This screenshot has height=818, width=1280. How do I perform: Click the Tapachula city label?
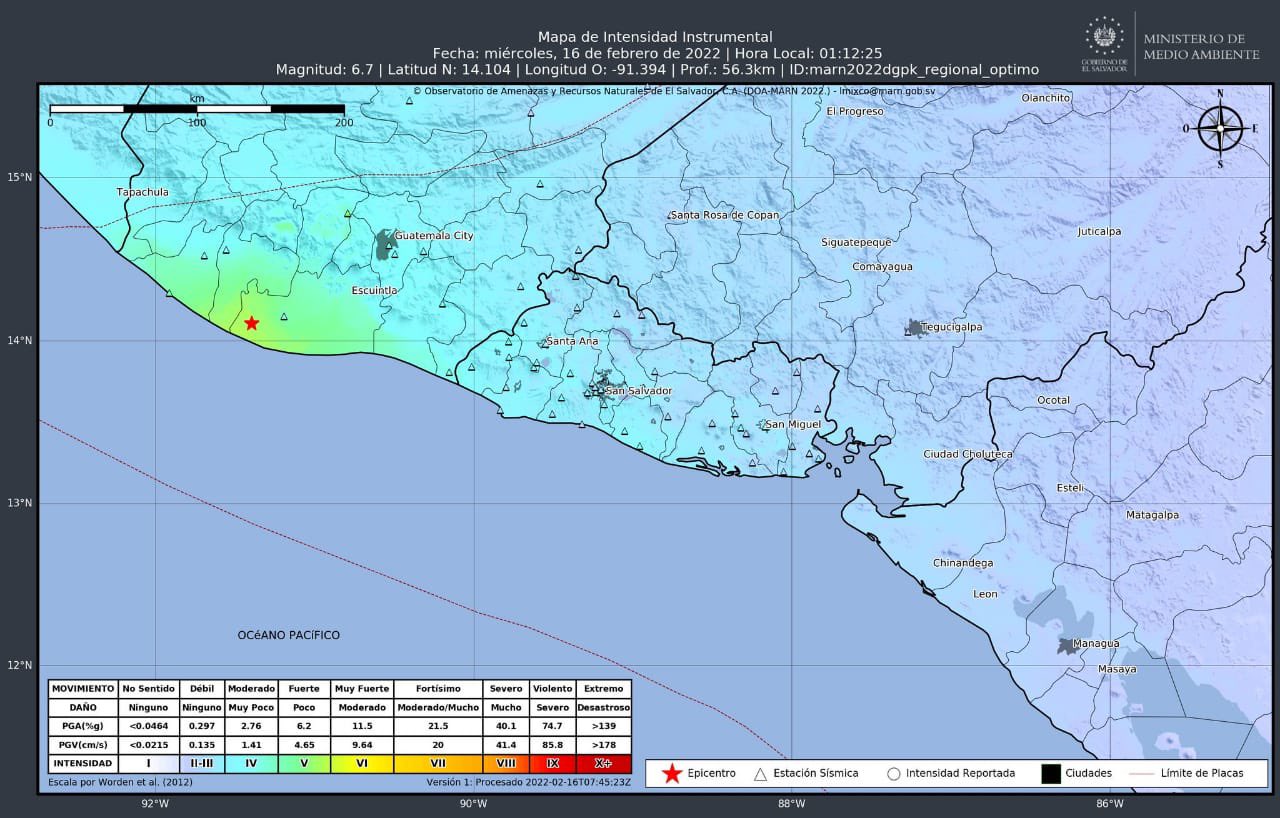pos(142,192)
